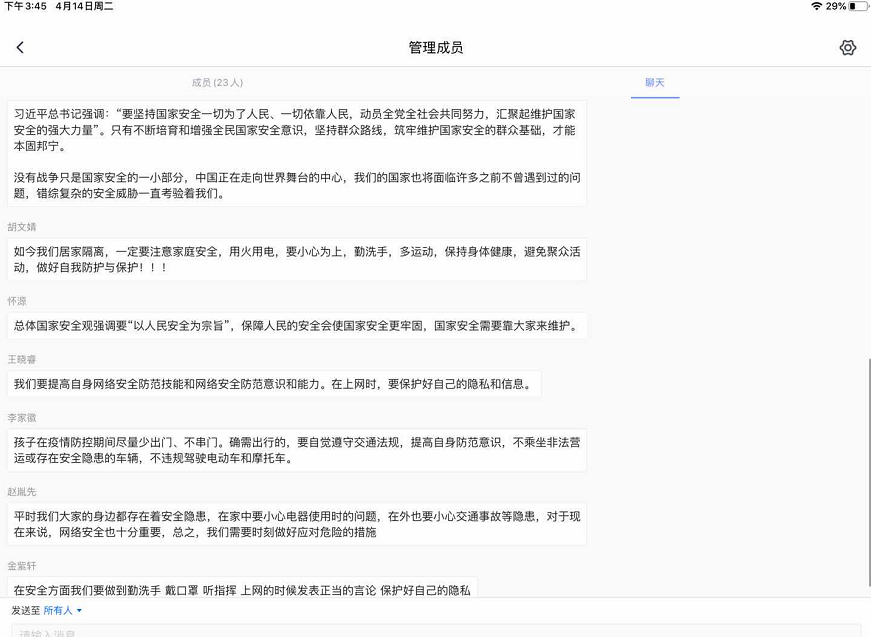The image size is (871, 637).
Task: Tap sender name 怀源
Action: [17, 301]
